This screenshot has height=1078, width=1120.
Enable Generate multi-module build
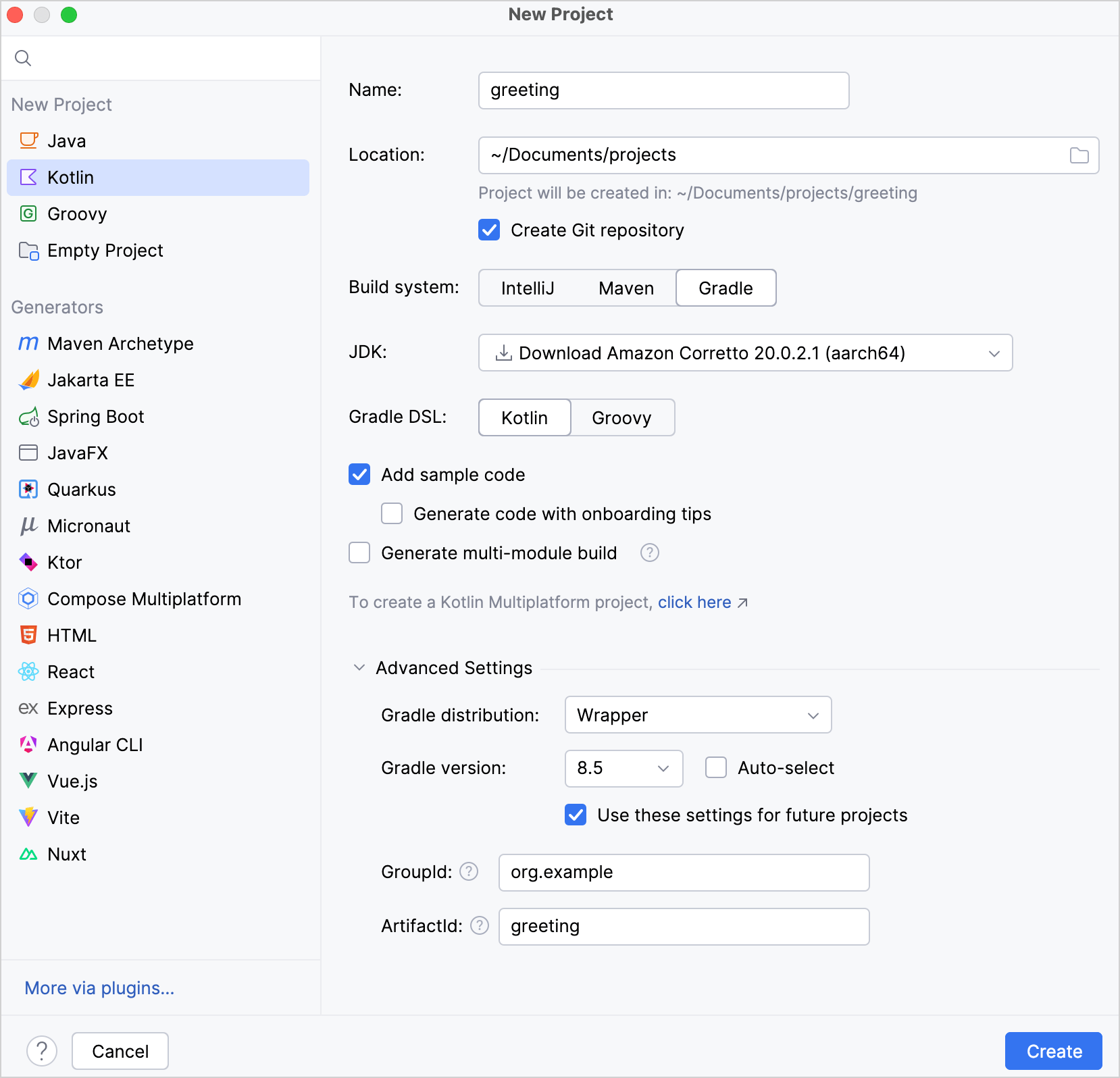359,553
